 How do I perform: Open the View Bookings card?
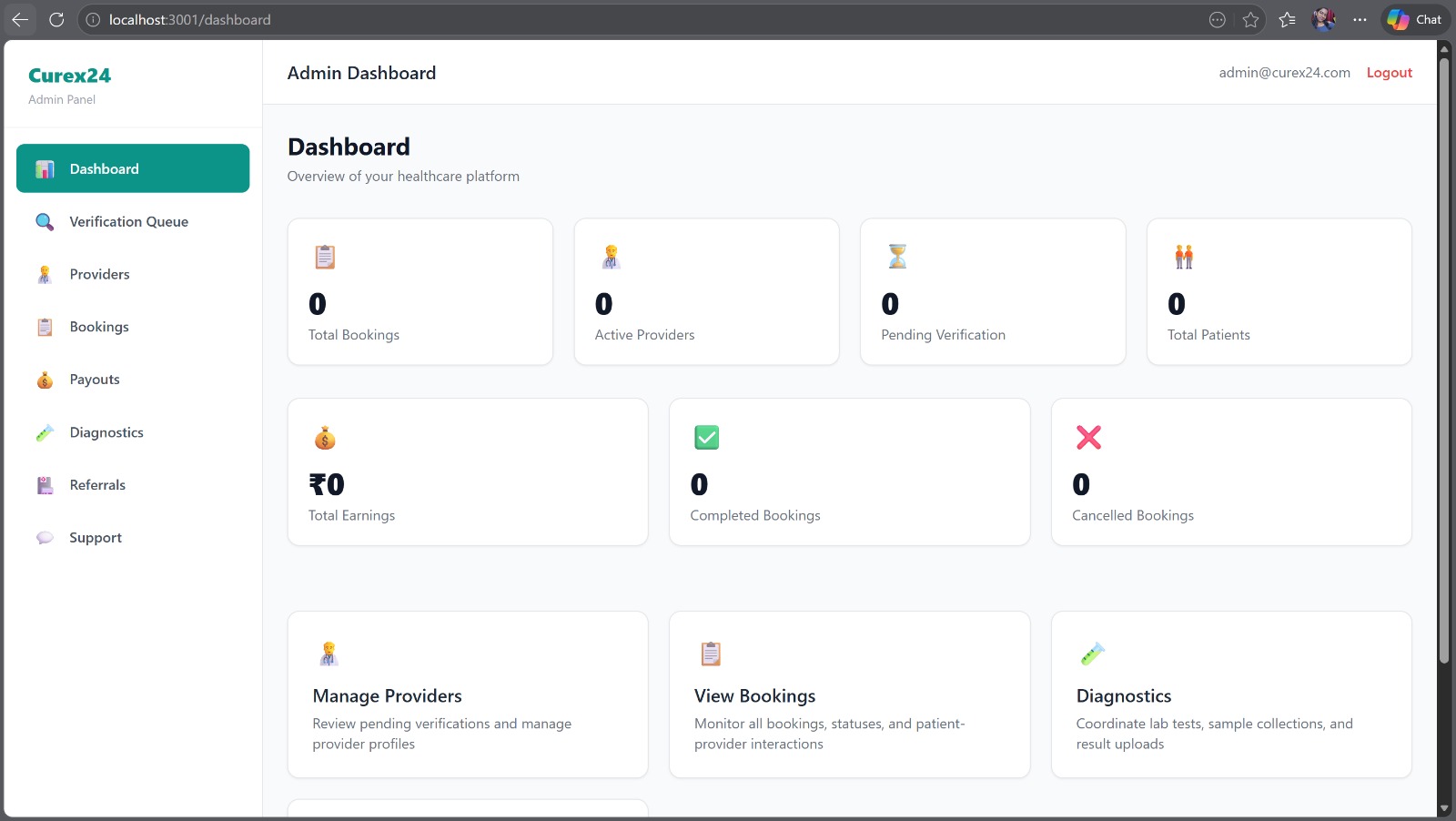pyautogui.click(x=849, y=694)
